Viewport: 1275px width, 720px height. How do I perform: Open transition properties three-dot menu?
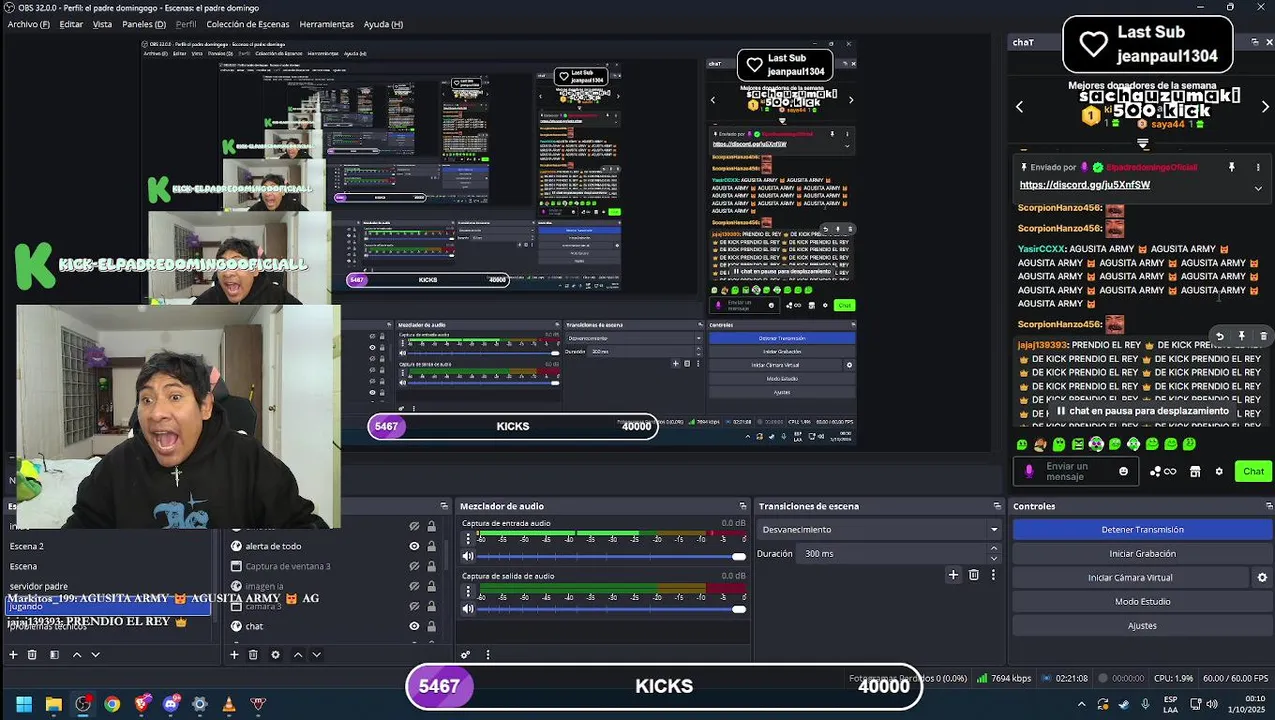coord(993,575)
